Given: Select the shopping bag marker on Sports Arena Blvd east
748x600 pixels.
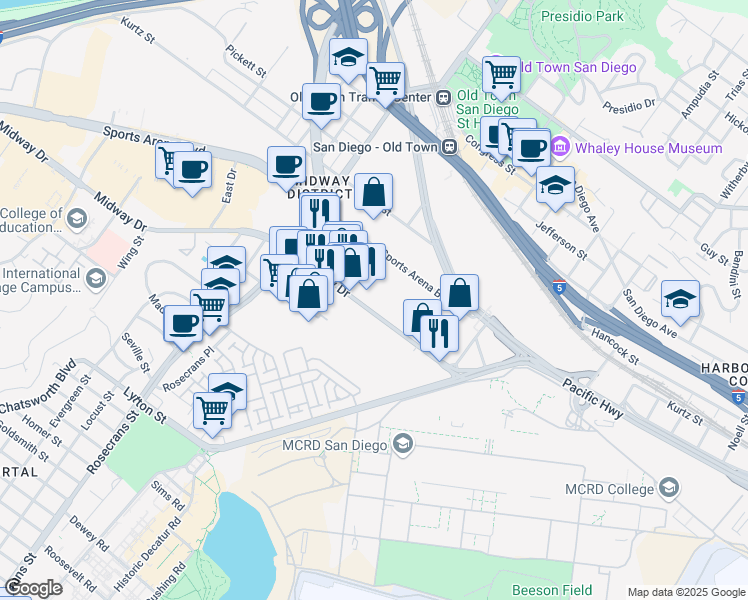Looking at the screenshot, I should point(459,293).
